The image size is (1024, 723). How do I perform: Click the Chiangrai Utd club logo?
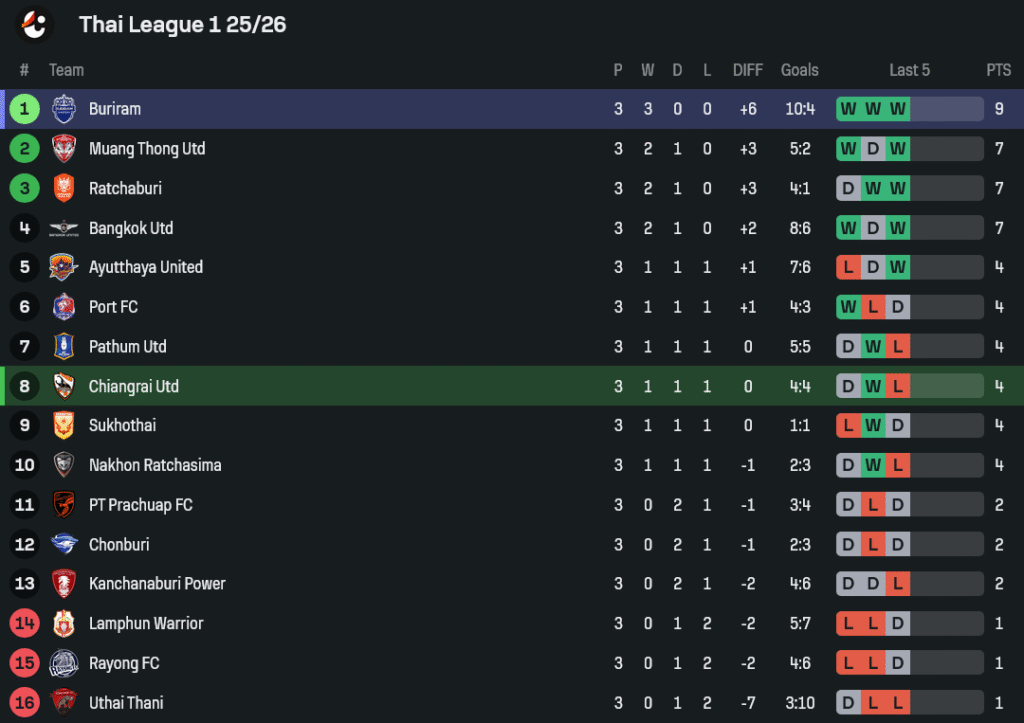[64, 386]
